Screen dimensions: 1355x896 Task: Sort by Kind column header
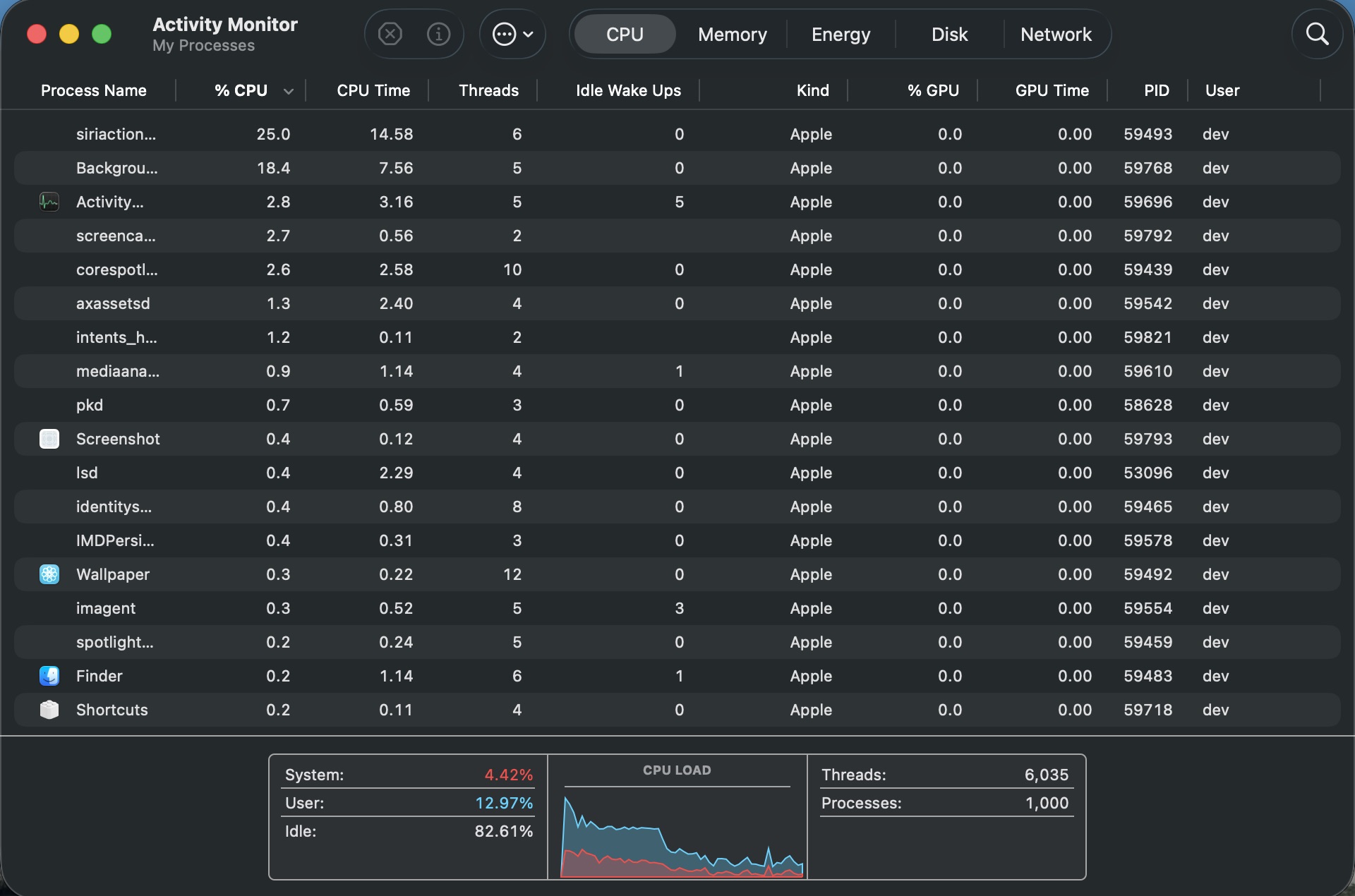812,90
